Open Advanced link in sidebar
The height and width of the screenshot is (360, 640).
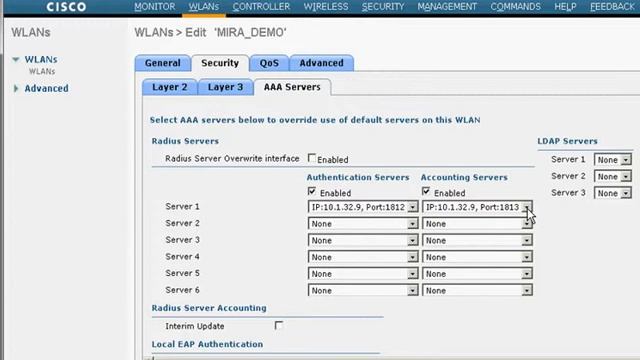pyautogui.click(x=47, y=88)
